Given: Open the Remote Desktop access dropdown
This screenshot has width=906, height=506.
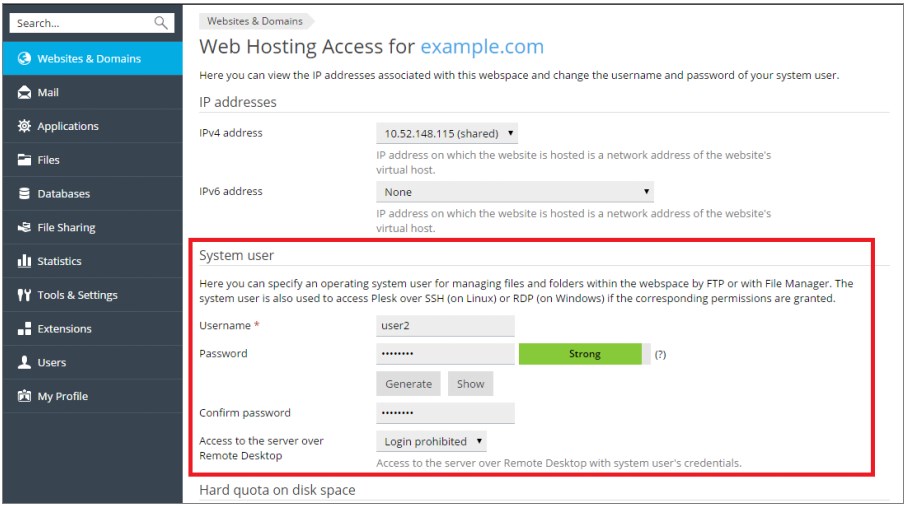Looking at the screenshot, I should (431, 441).
